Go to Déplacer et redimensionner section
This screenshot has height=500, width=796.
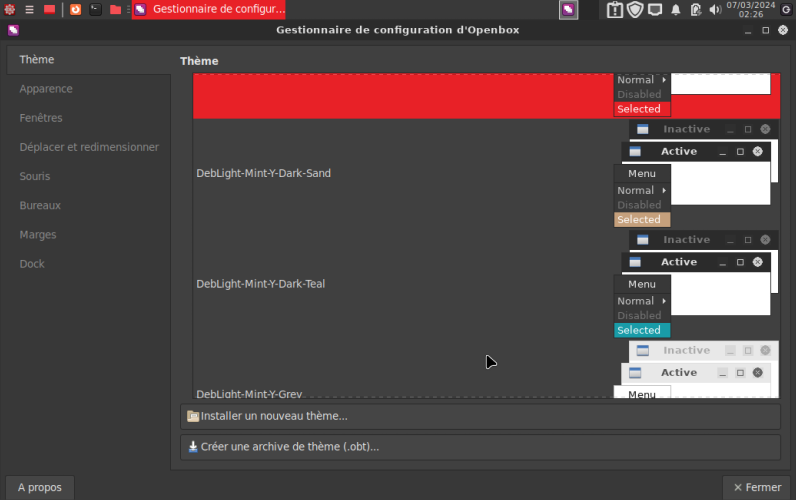[x=89, y=147]
